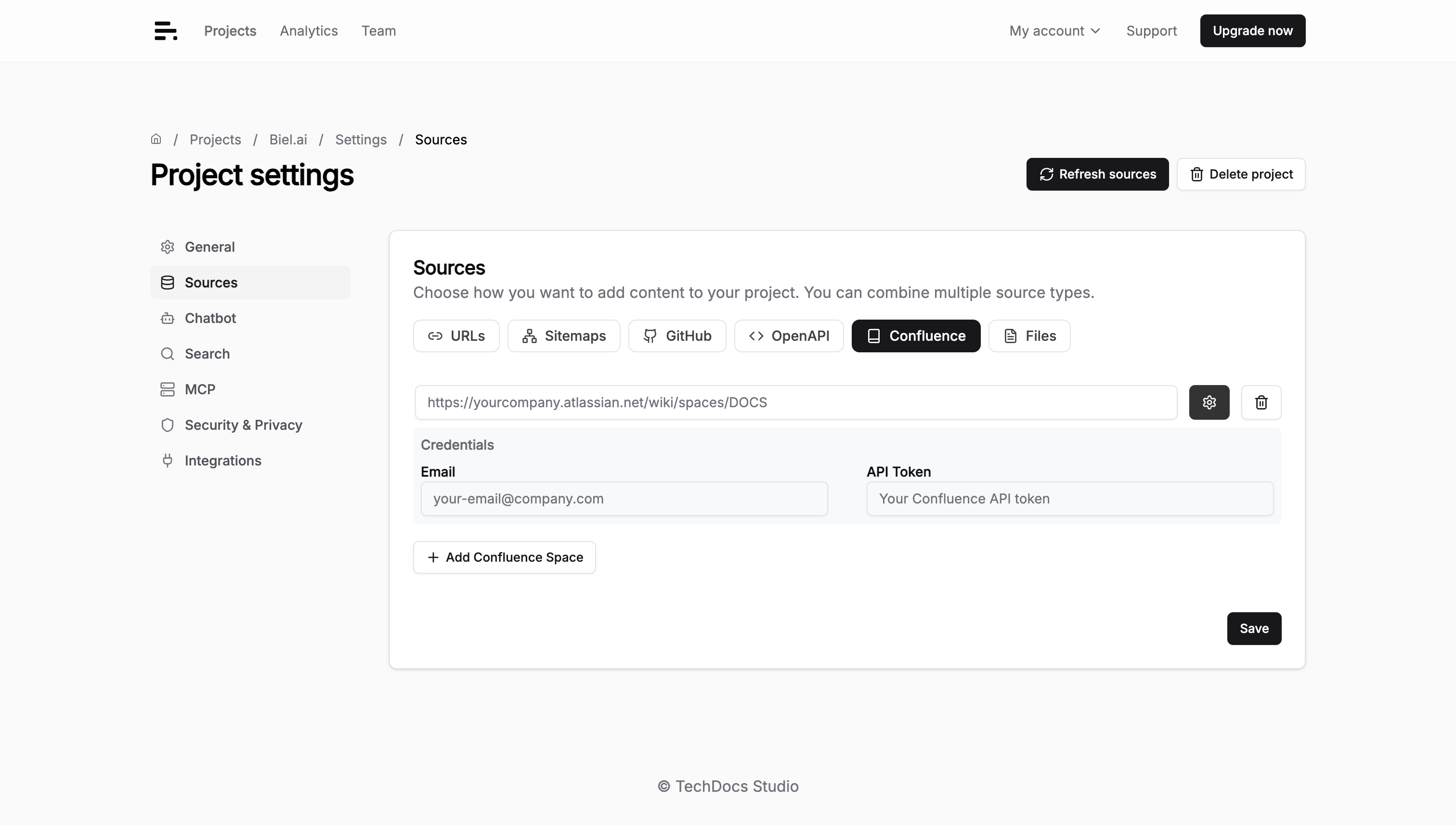Open Chatbot settings in sidebar
Screen dimensions: 1456x825
[250, 318]
